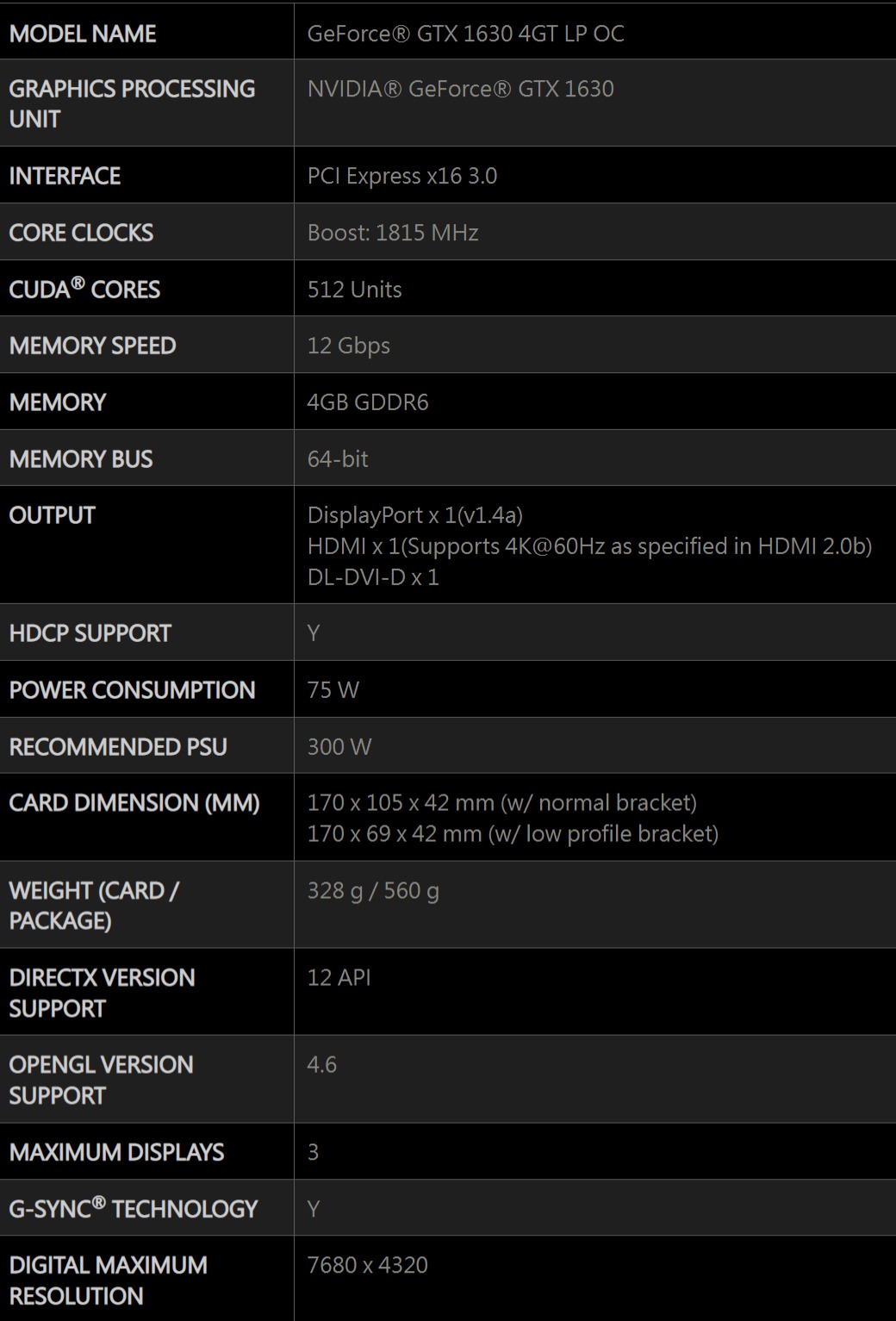This screenshot has height=1321, width=896.
Task: Click the HDCP SUPPORT label
Action: pos(90,633)
